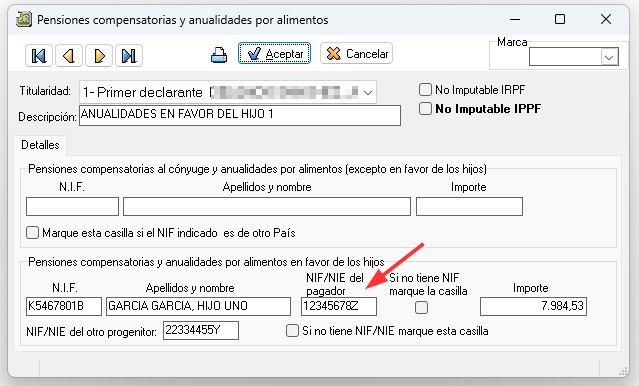
Task: Click the otro progenitor NIF field 22334455Y
Action: click(201, 331)
